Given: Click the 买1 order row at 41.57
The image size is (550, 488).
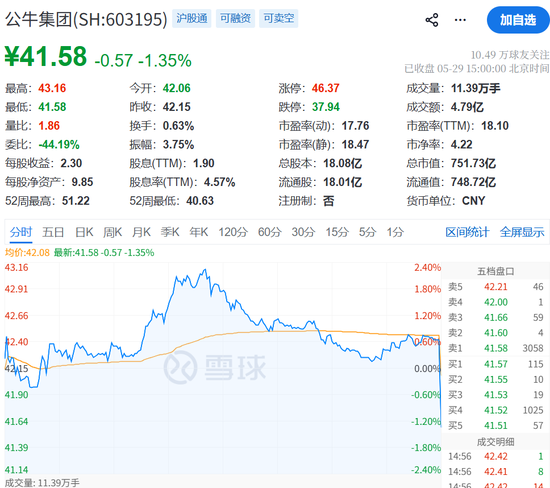Looking at the screenshot, I should pos(495,364).
